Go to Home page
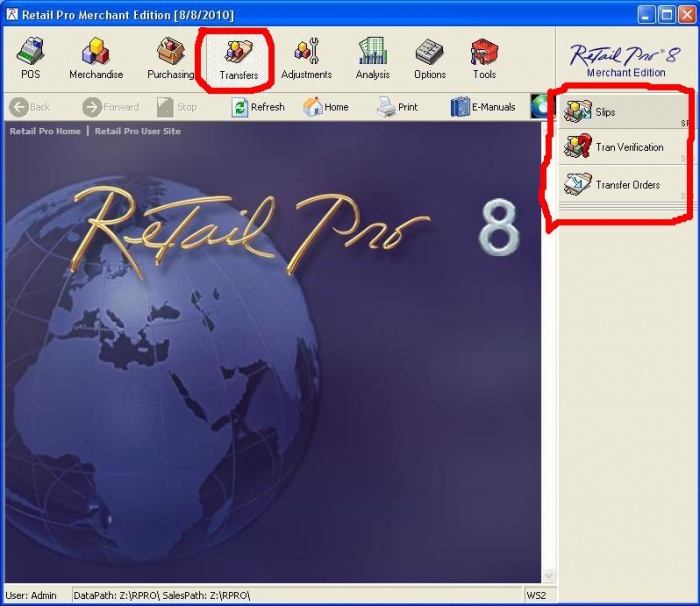 pos(326,107)
